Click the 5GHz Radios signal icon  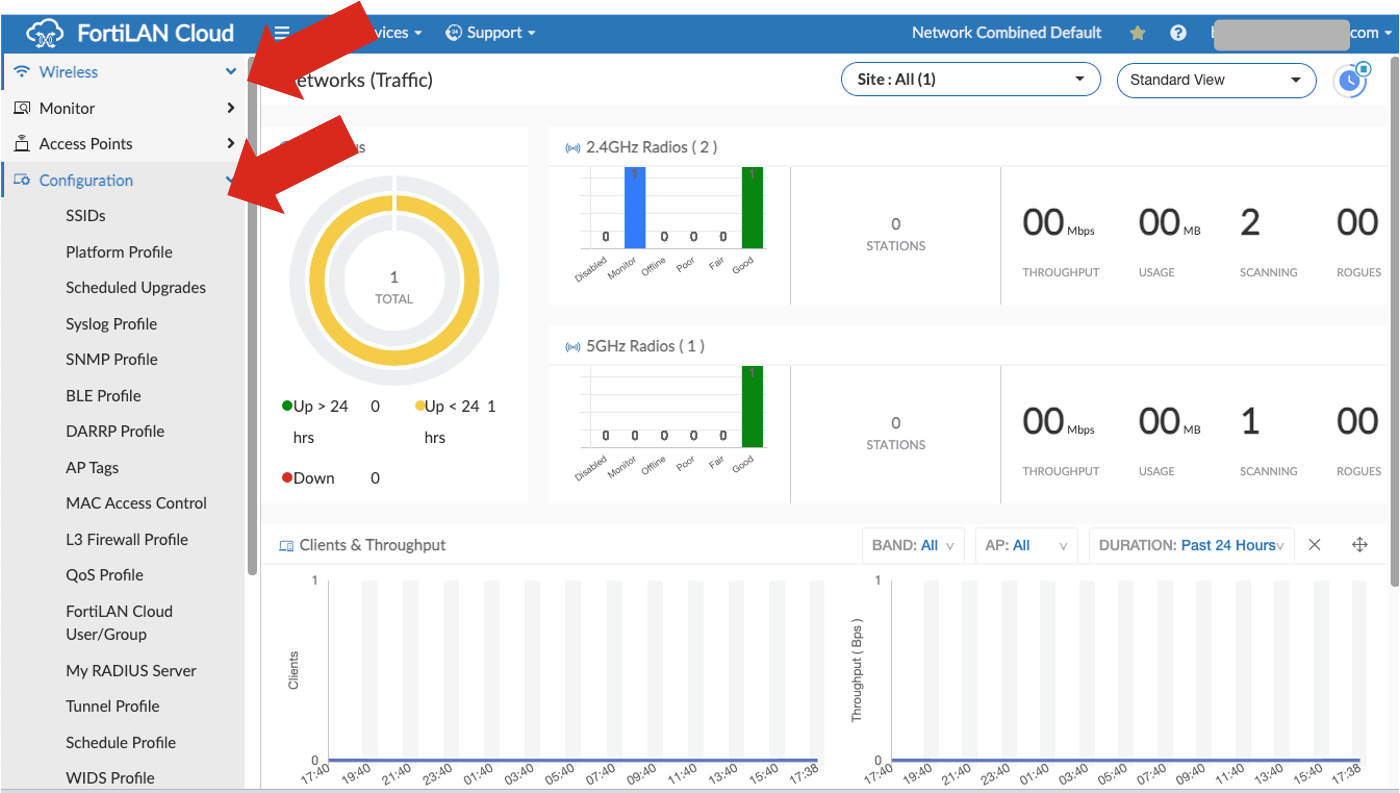573,345
